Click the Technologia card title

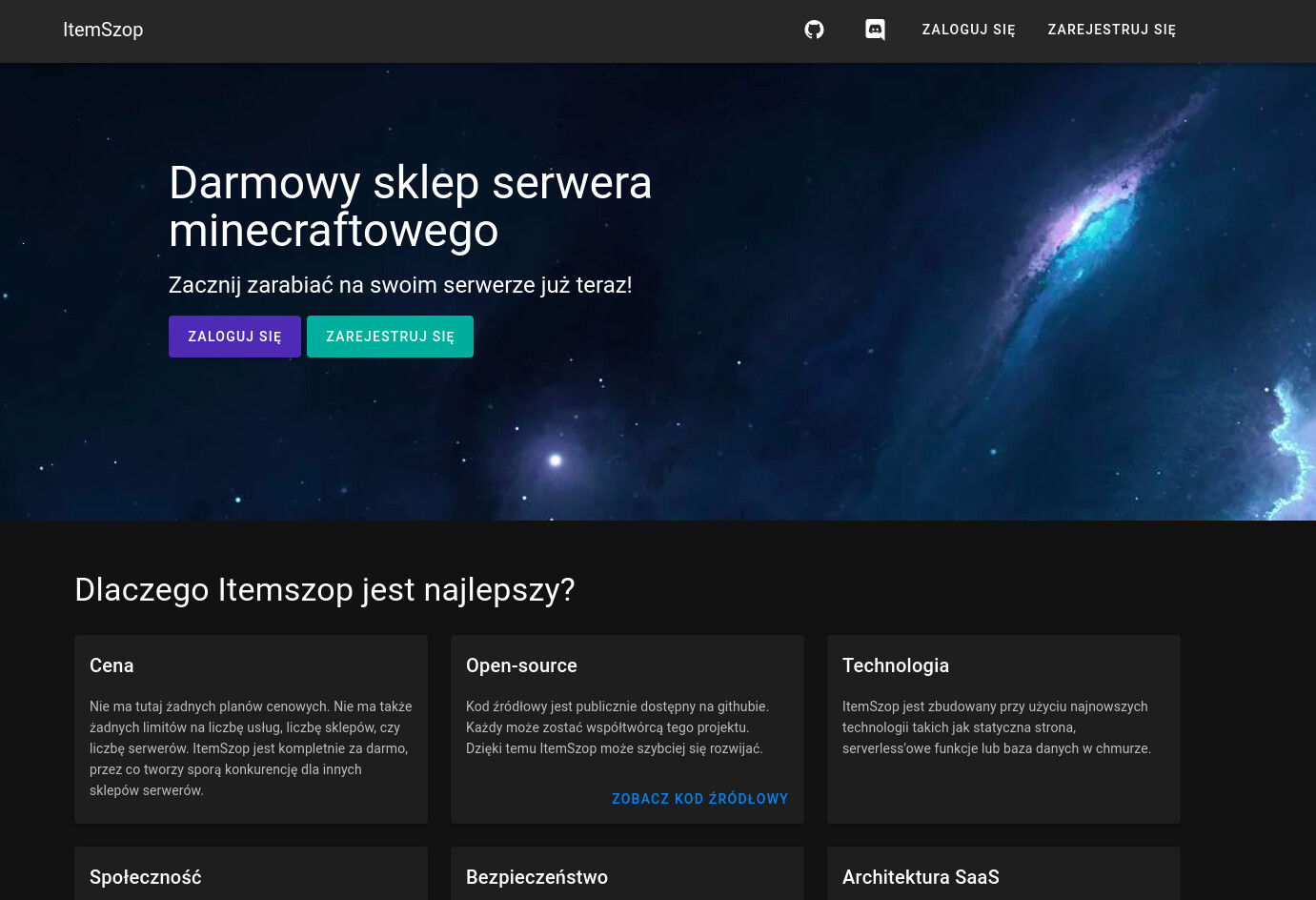click(895, 665)
